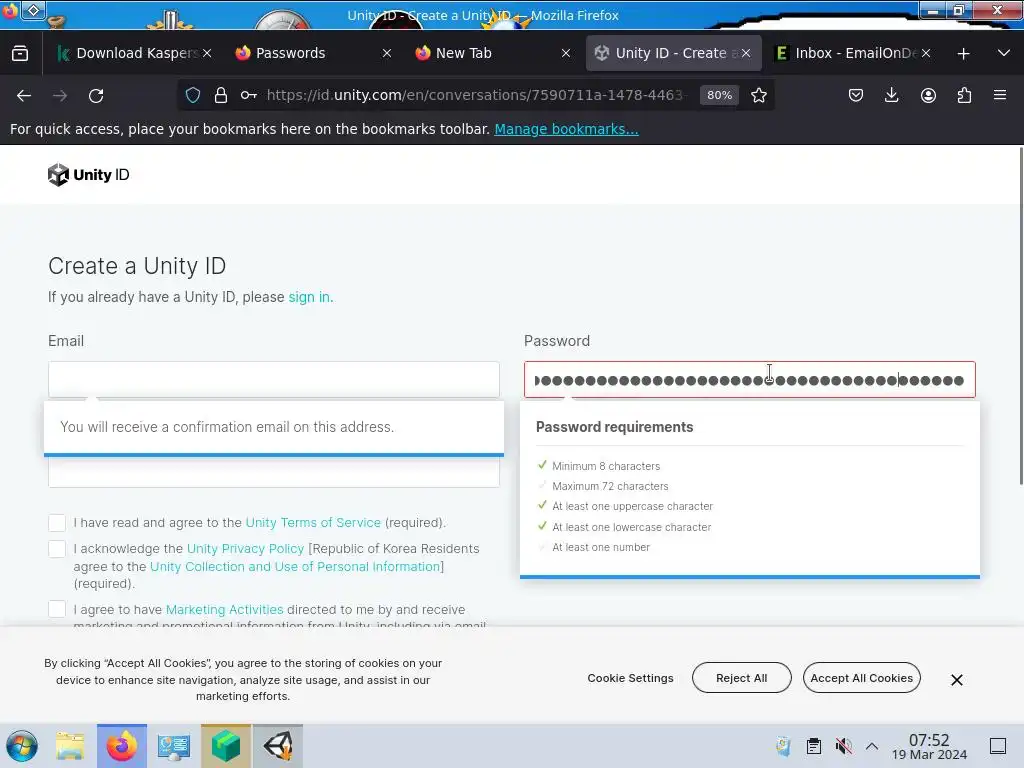Click Cookie Settings
Image resolution: width=1024 pixels, height=768 pixels.
click(x=630, y=678)
